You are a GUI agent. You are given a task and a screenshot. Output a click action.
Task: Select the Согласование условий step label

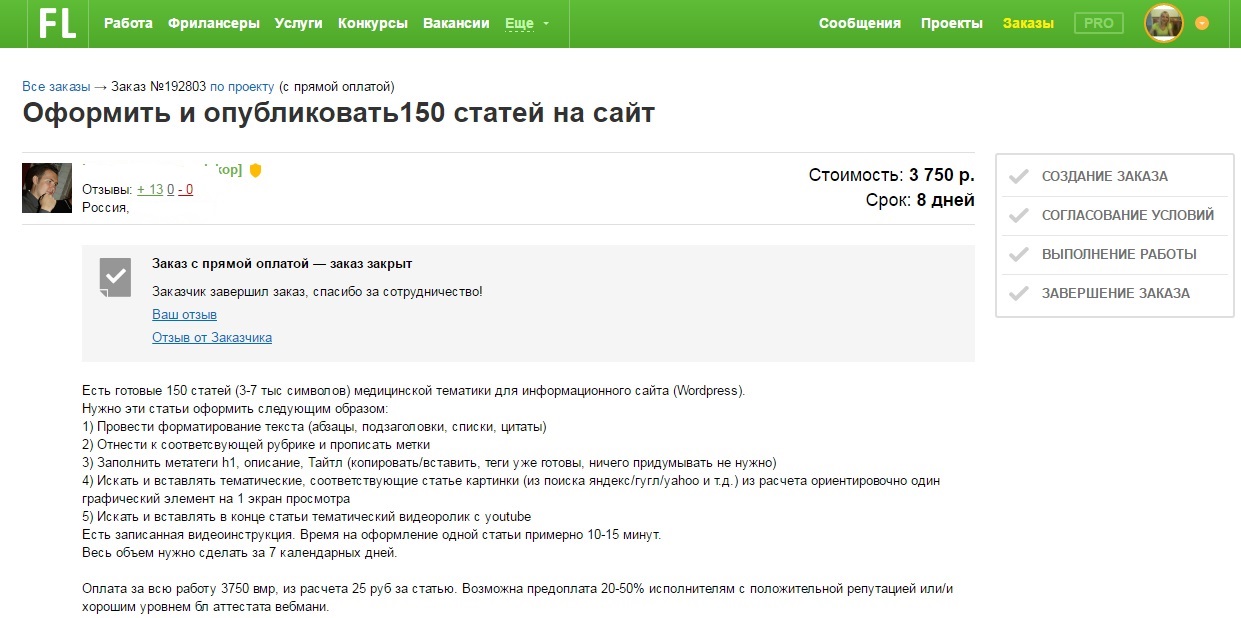tap(1128, 215)
